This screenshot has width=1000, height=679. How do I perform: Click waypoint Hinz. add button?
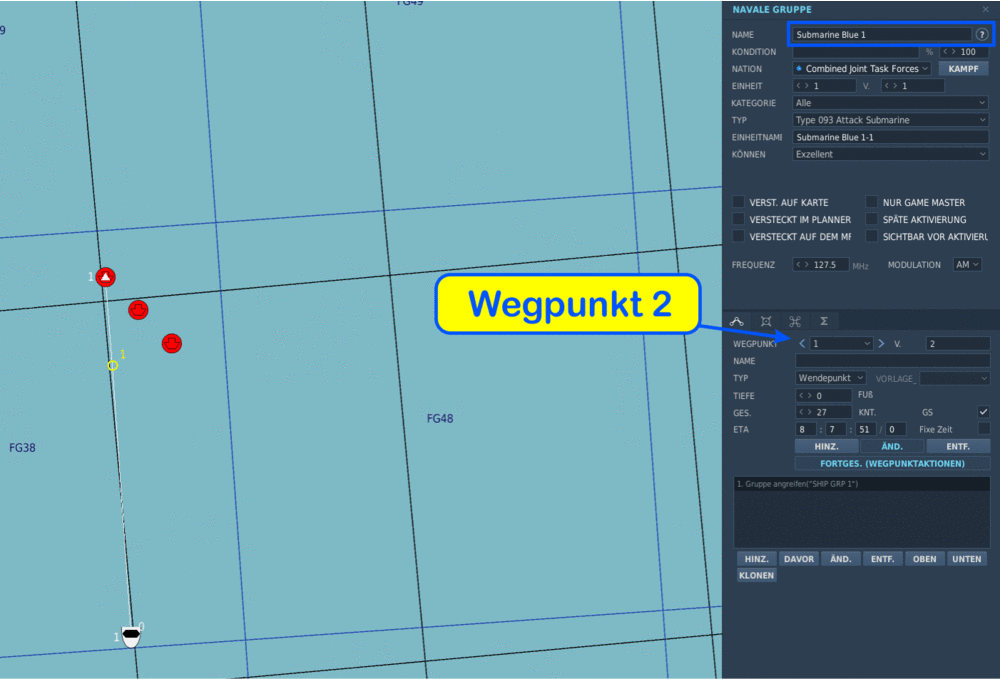pos(827,446)
